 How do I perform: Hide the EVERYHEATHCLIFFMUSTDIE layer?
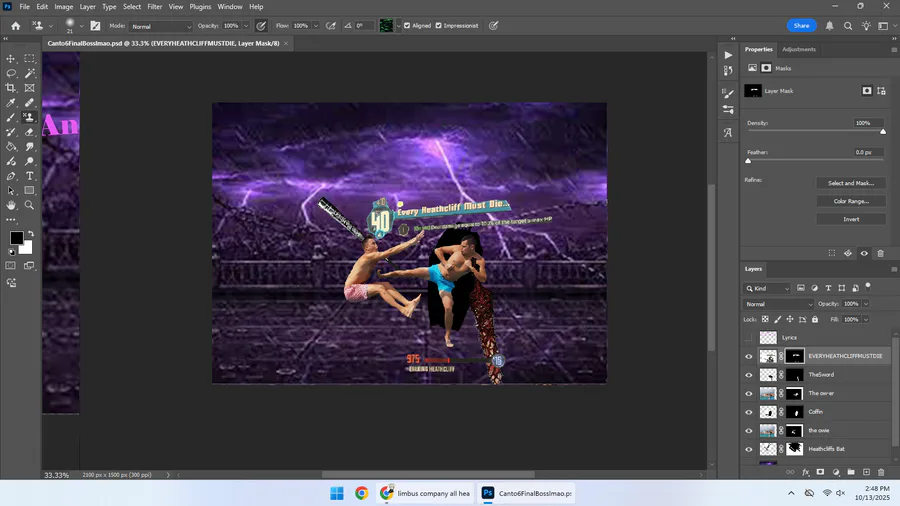[748, 356]
